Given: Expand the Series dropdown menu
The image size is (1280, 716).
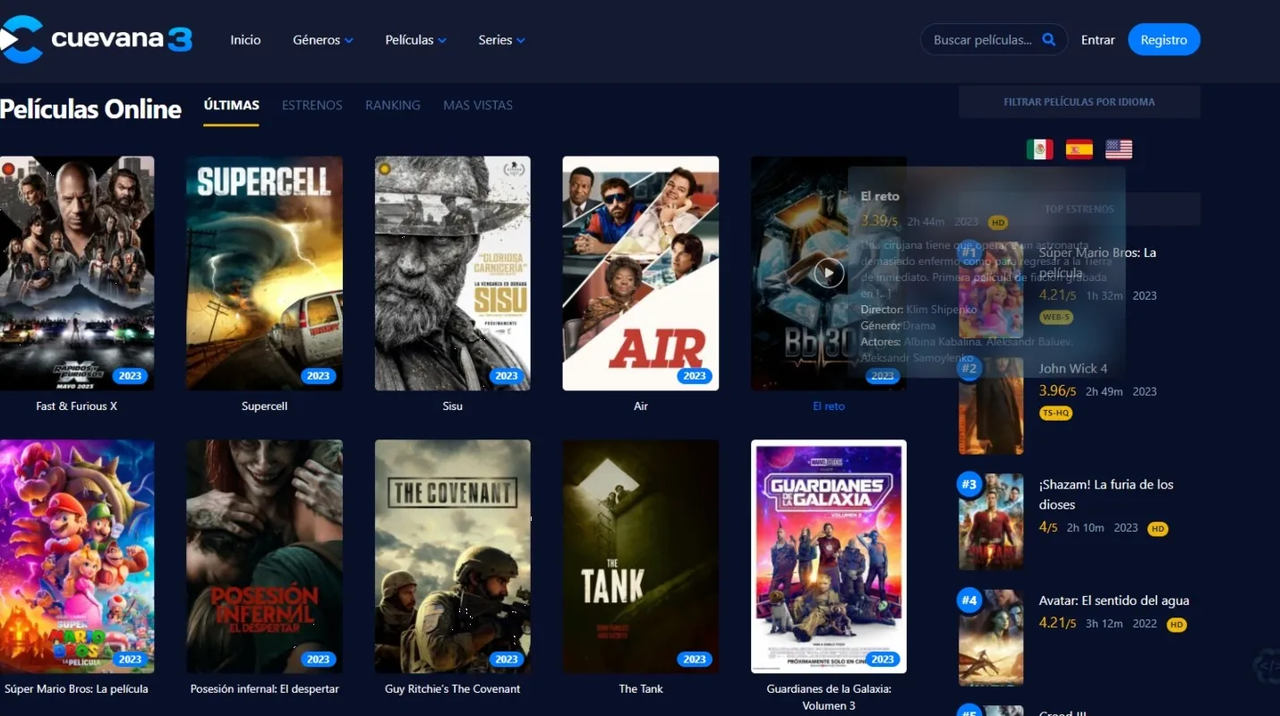Looking at the screenshot, I should [501, 40].
